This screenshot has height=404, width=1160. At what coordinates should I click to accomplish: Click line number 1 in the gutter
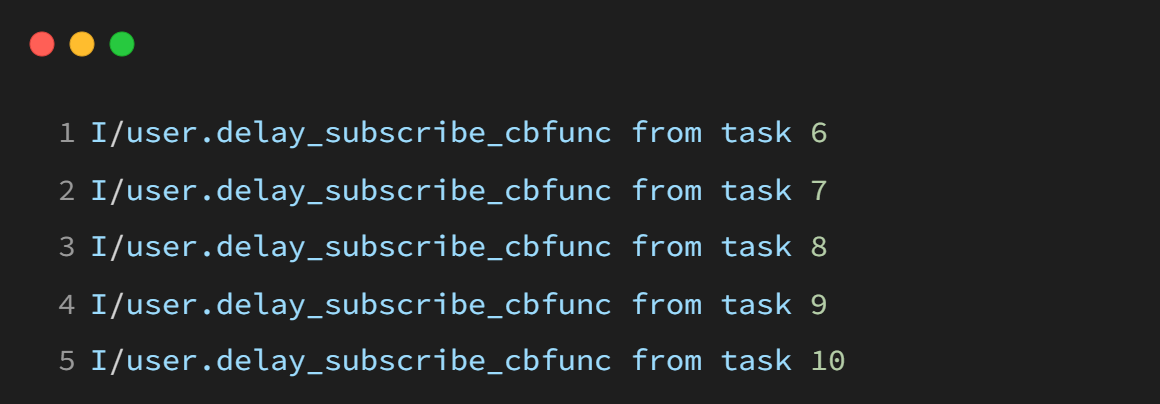pos(67,133)
